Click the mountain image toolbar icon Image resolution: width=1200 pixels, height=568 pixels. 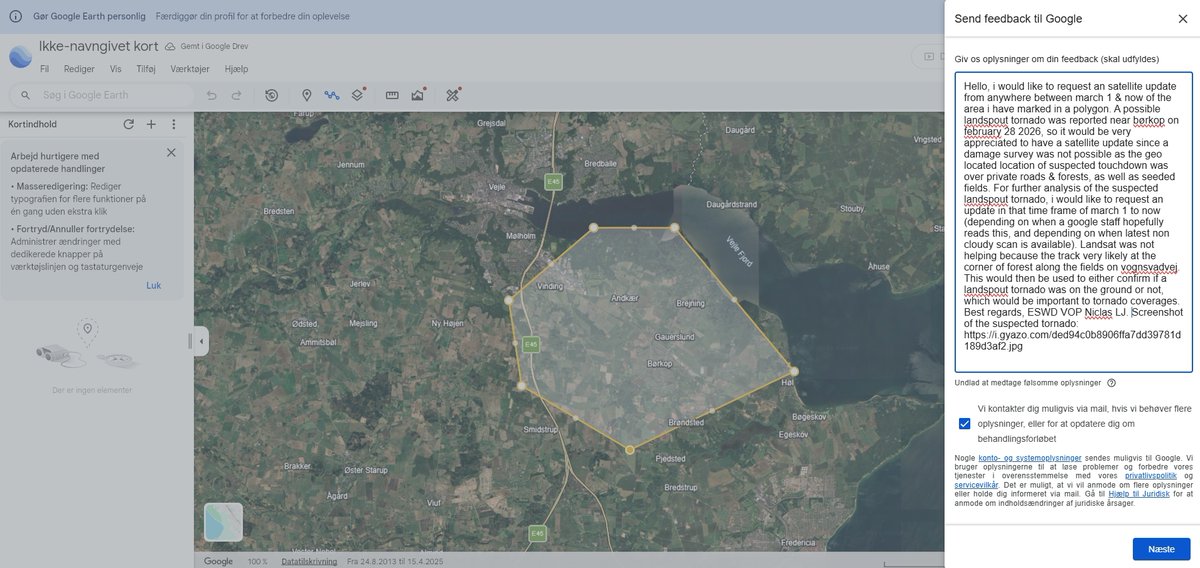click(418, 95)
